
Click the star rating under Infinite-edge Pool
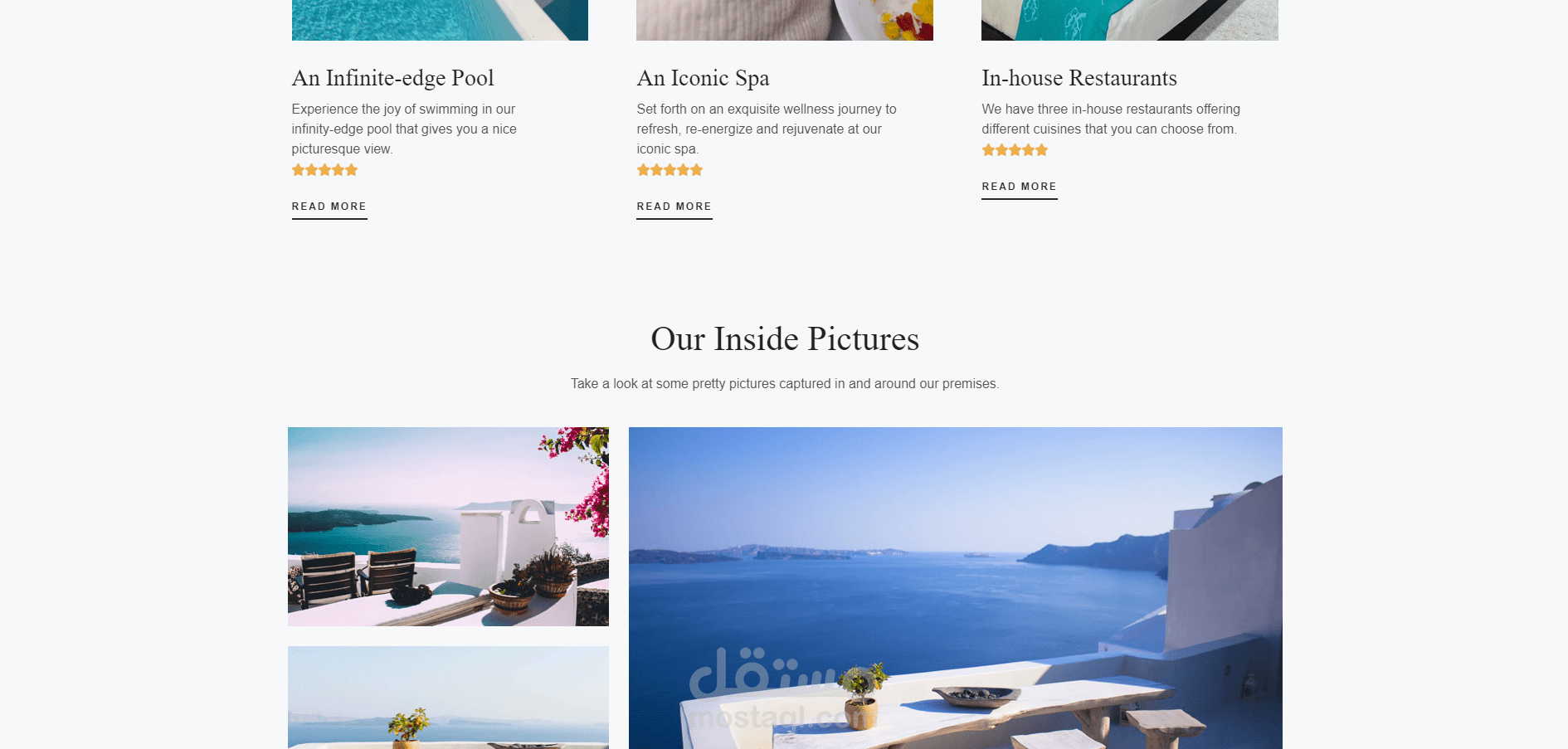point(324,170)
